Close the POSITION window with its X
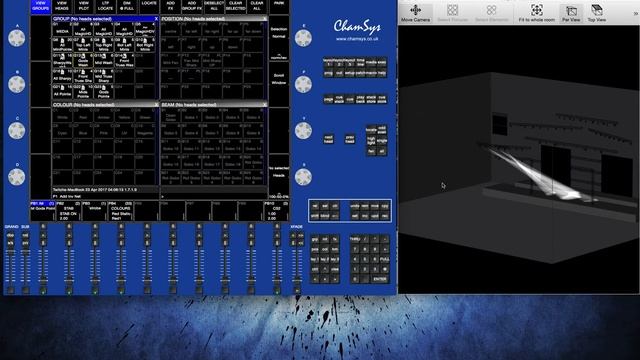The width and height of the screenshot is (640, 360). (x=265, y=19)
